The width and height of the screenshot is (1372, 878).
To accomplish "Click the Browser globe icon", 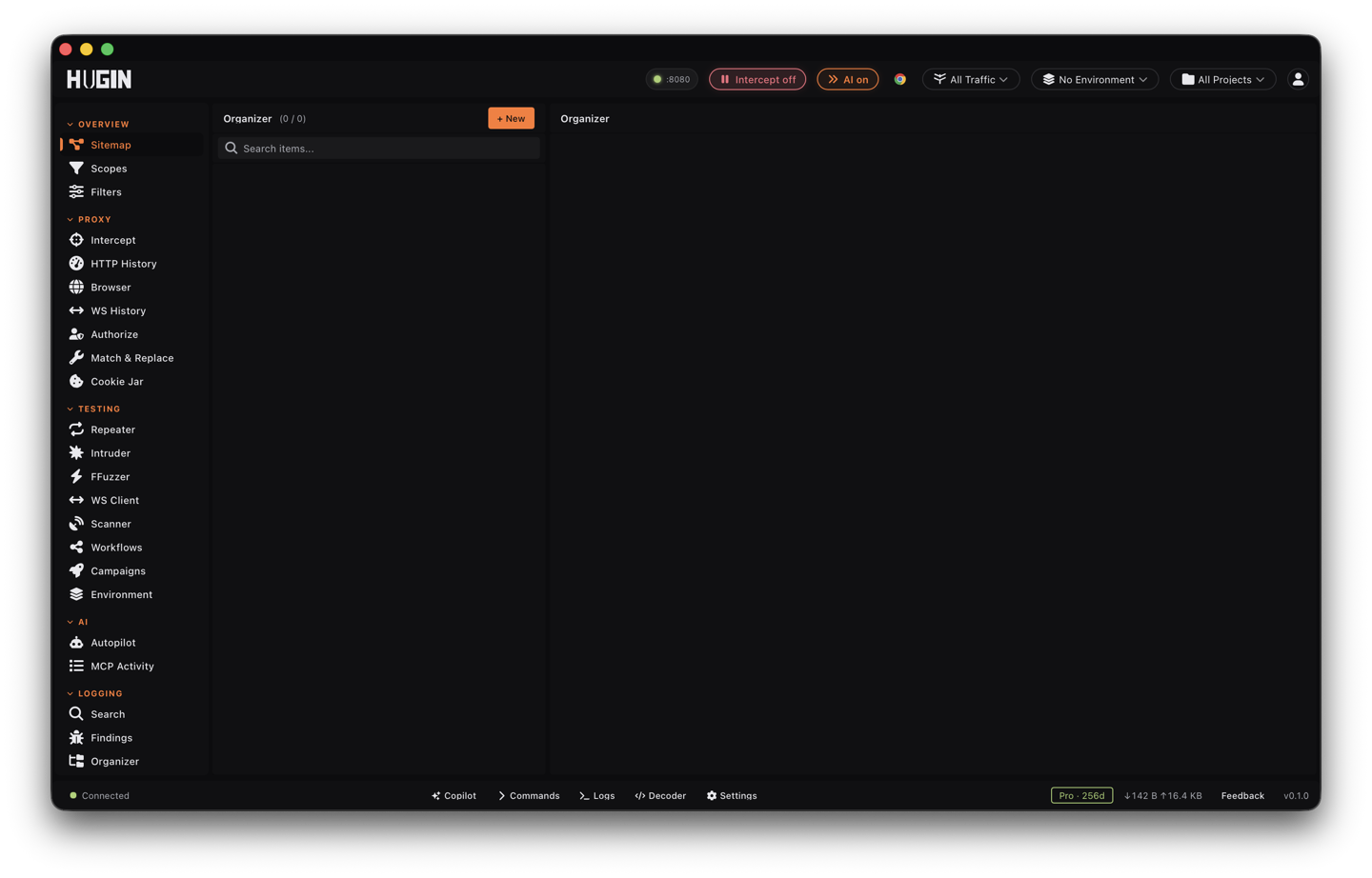I will click(x=76, y=288).
